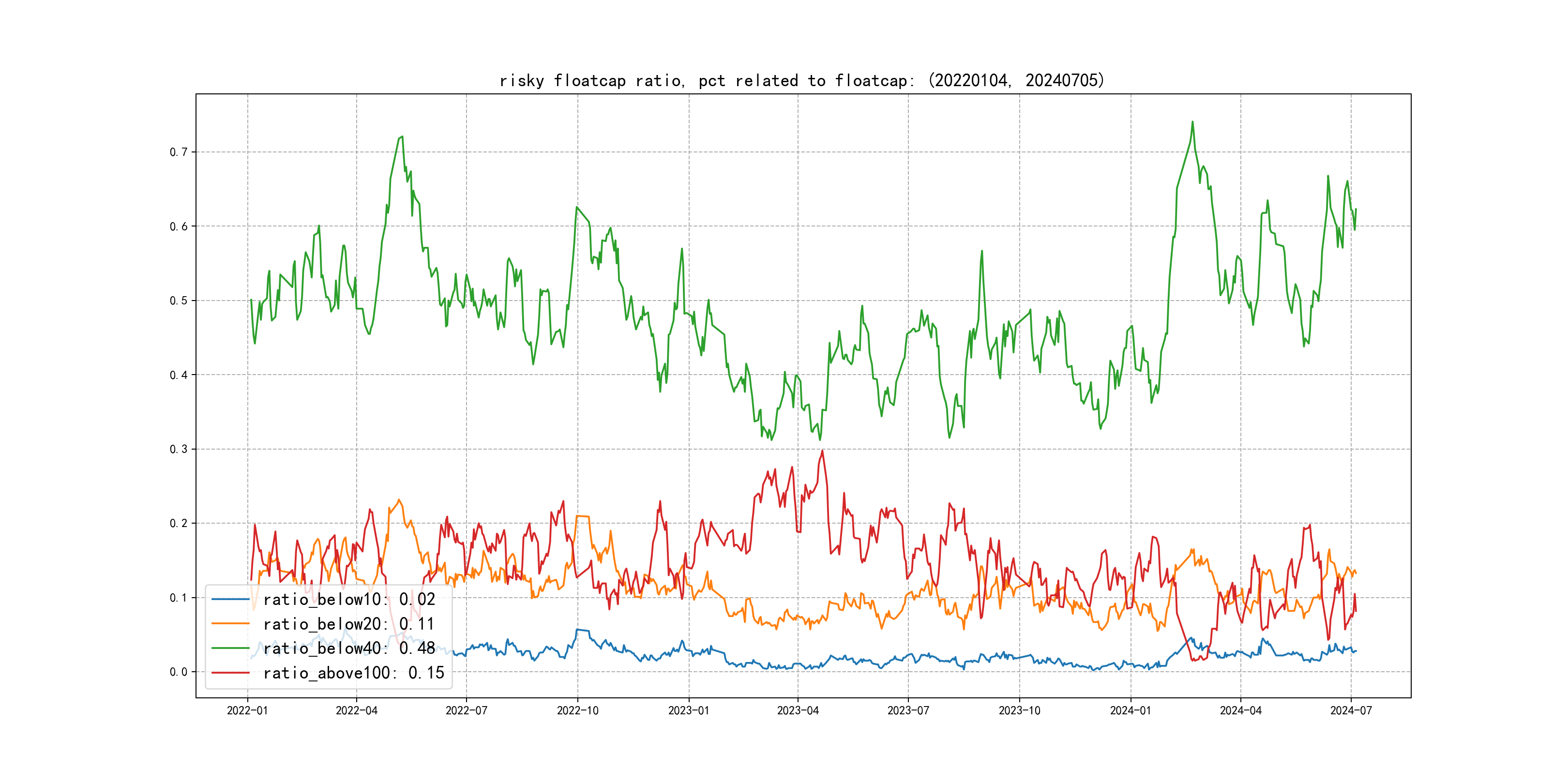Viewport: 1568px width, 784px height.
Task: Click the 2022-01 x-axis tick label
Action: 247,710
